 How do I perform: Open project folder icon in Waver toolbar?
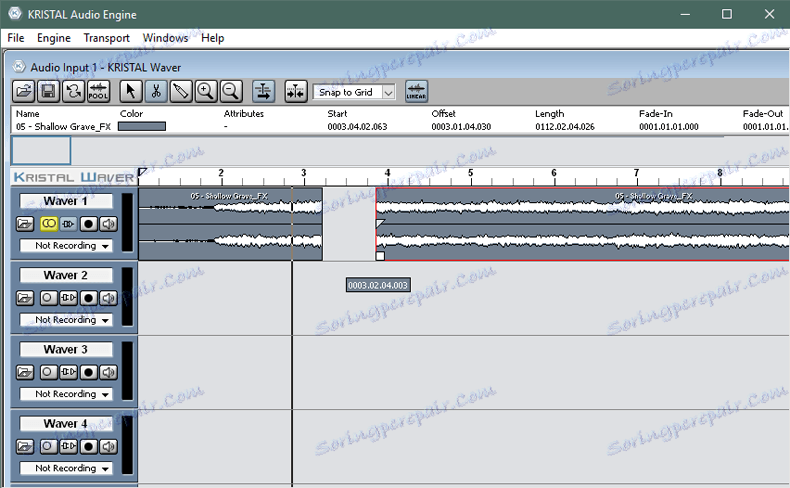[x=24, y=92]
